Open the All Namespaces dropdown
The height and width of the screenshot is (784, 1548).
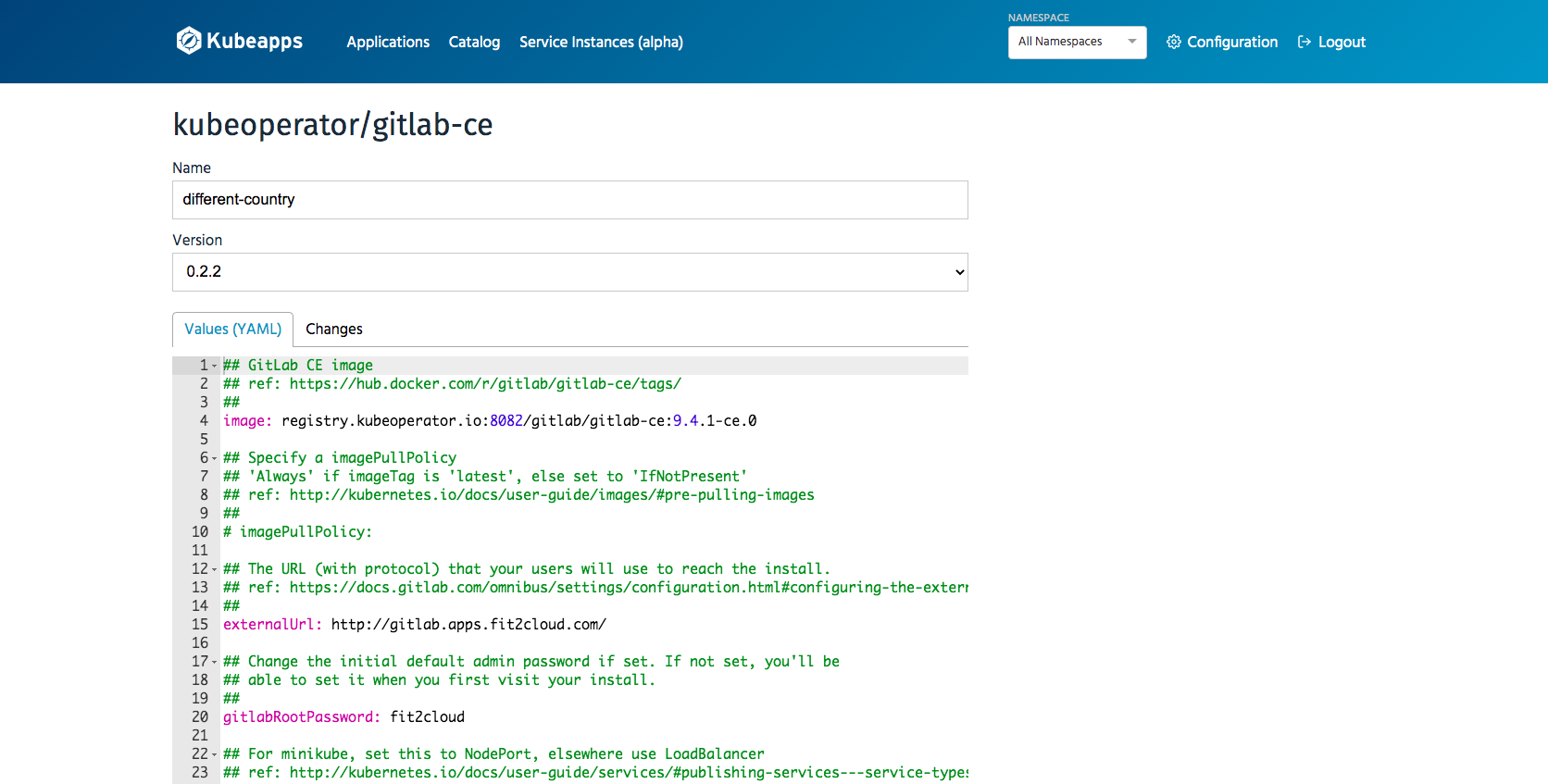1077,42
